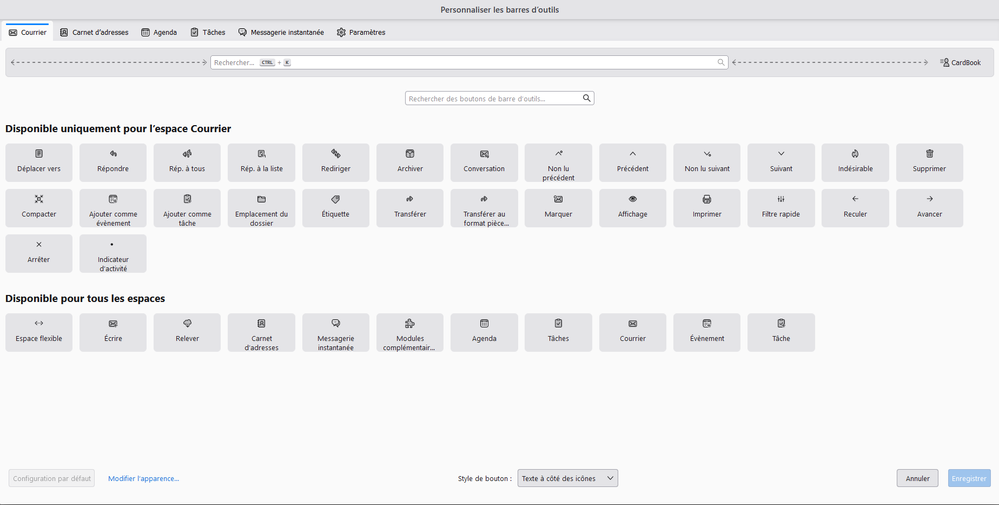
Task: Switch to the Paramètres tab
Action: pos(361,32)
